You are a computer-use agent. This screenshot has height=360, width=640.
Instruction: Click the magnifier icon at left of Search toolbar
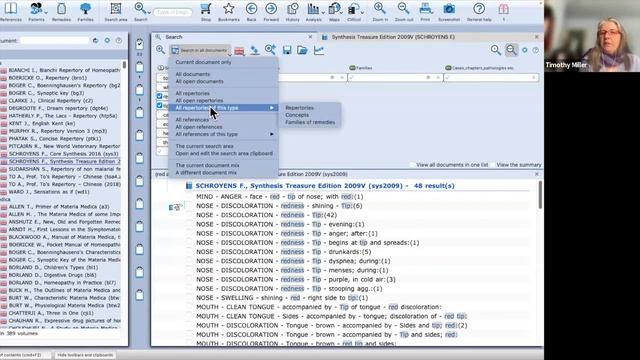[x=160, y=50]
